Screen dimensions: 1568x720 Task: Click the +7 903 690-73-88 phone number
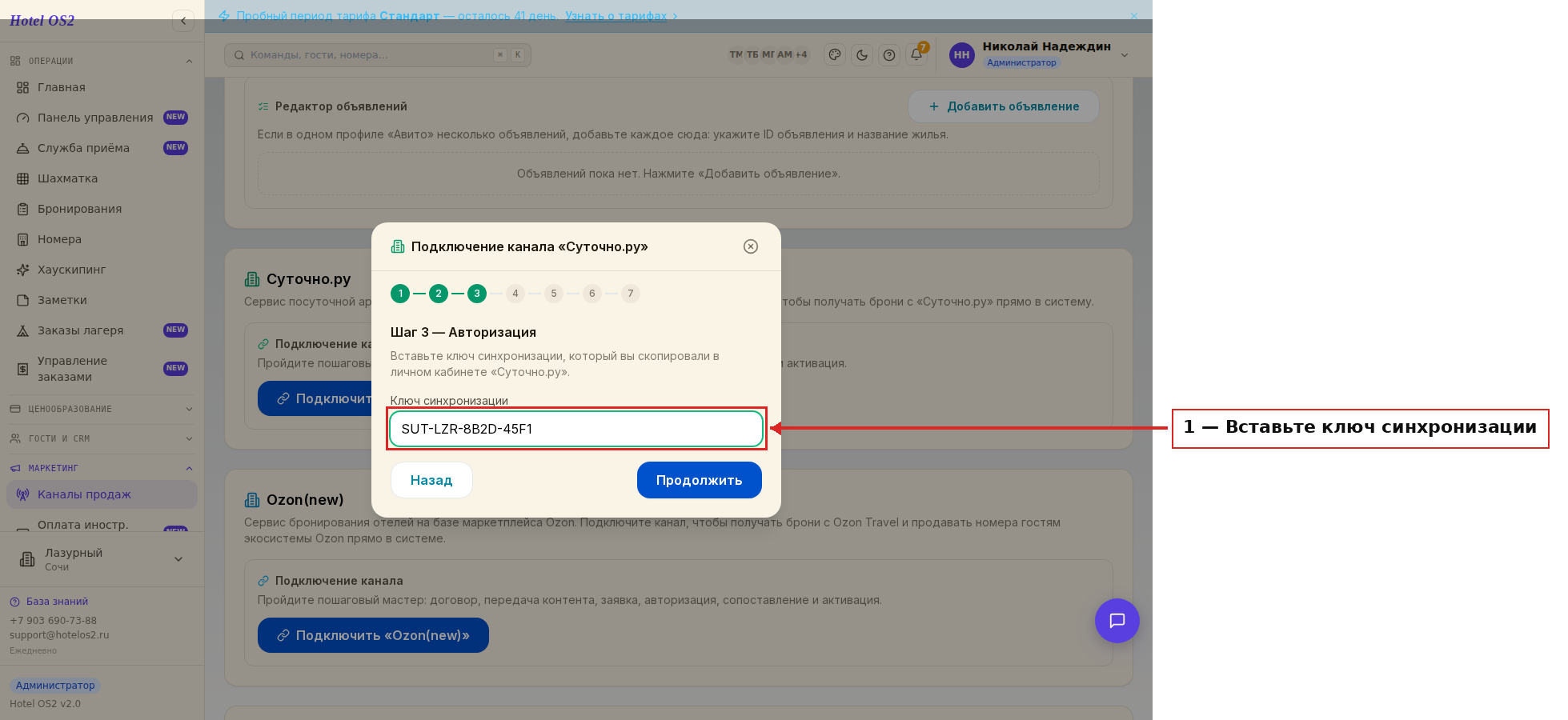click(x=53, y=621)
